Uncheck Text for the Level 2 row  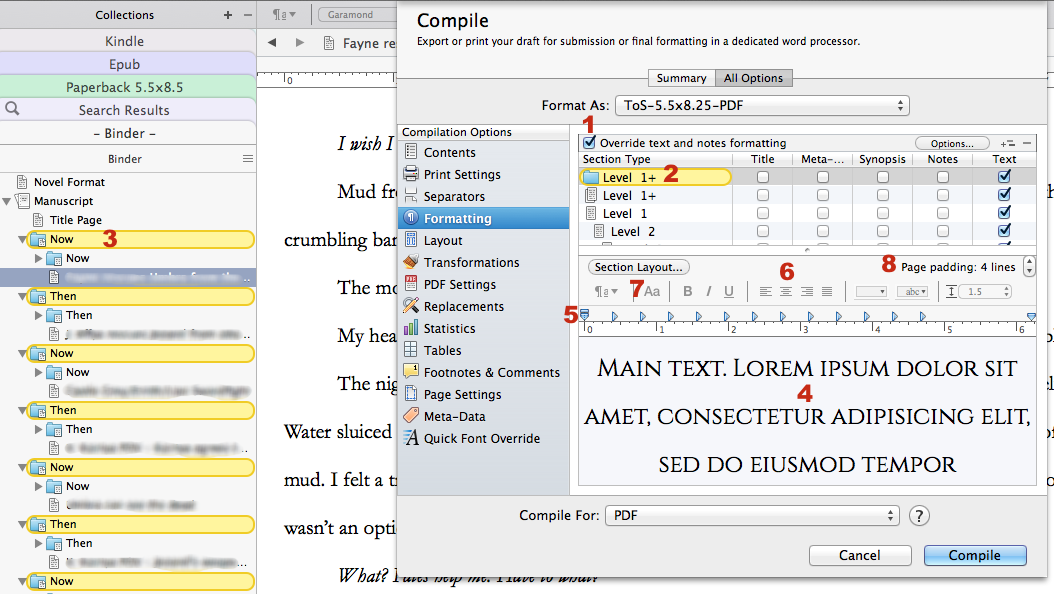point(1005,231)
